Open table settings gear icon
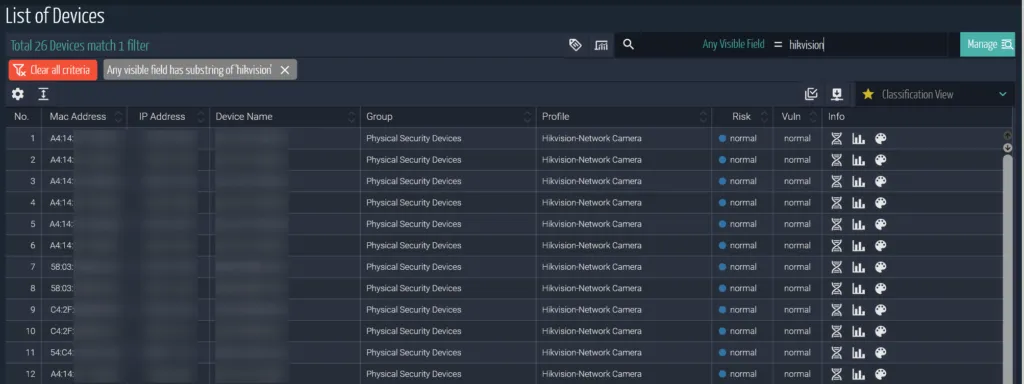The height and width of the screenshot is (384, 1024). pos(18,94)
